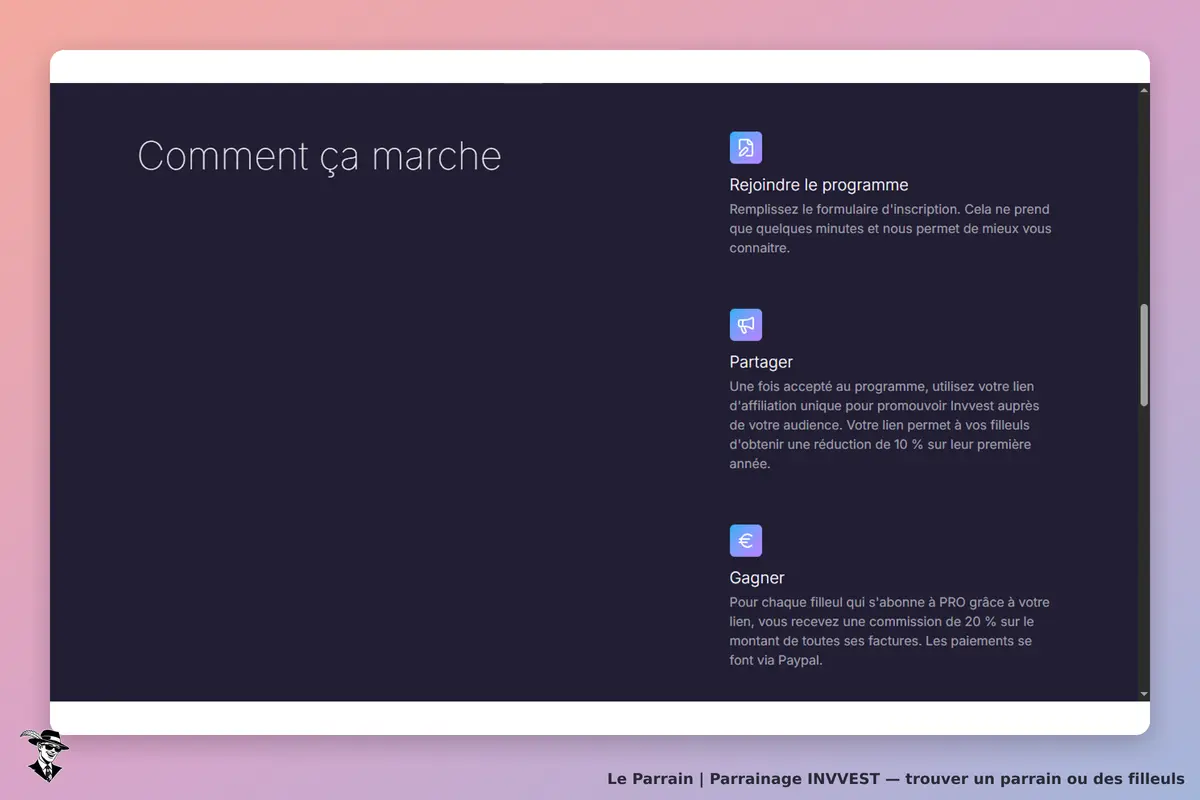The width and height of the screenshot is (1200, 800).
Task: Click the "Rejoindre le programme" title
Action: pyautogui.click(x=819, y=185)
